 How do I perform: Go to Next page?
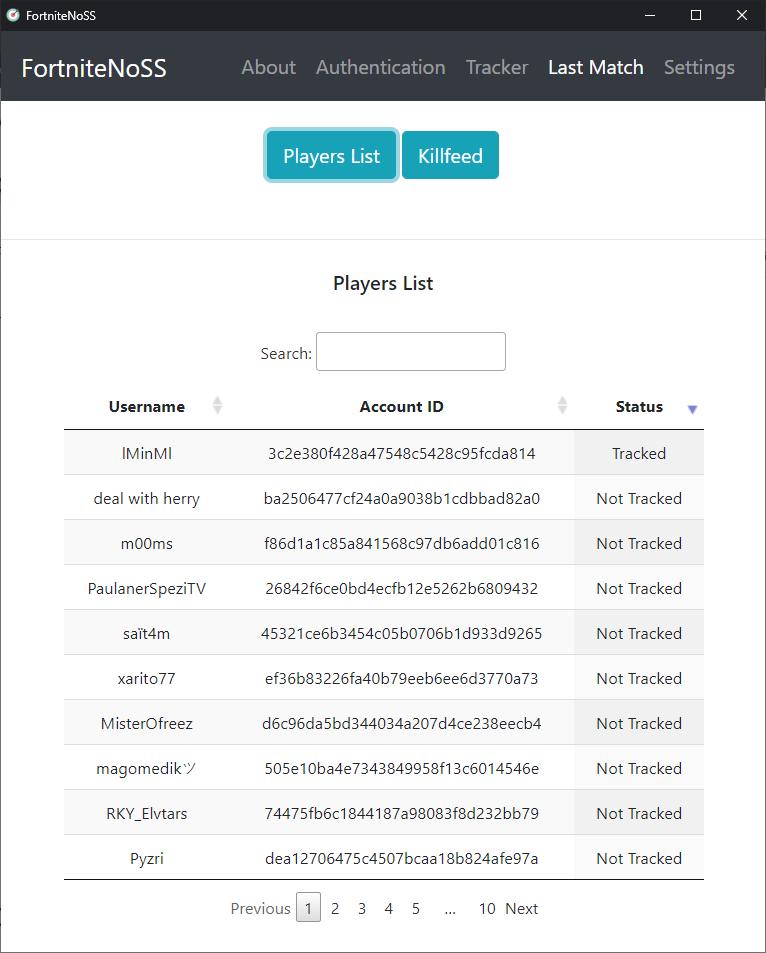point(522,908)
